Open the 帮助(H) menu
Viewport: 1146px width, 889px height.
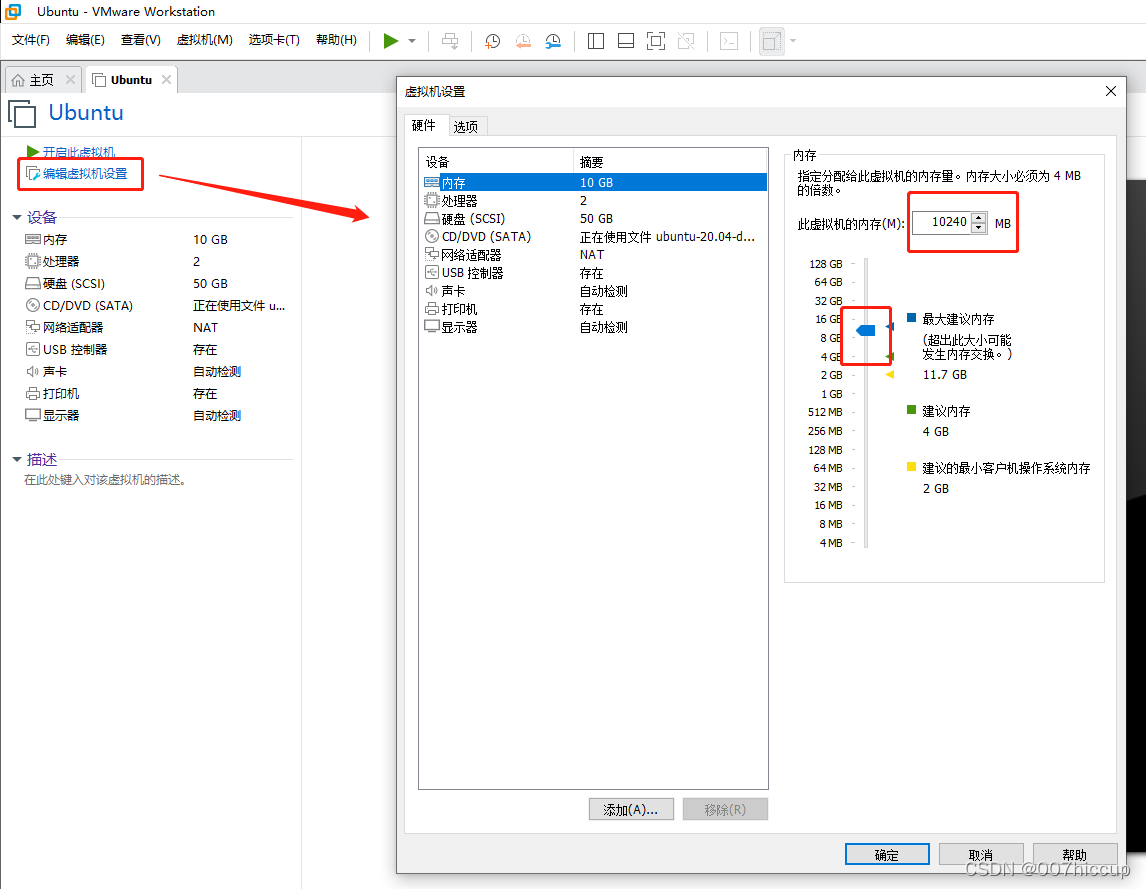pyautogui.click(x=336, y=39)
